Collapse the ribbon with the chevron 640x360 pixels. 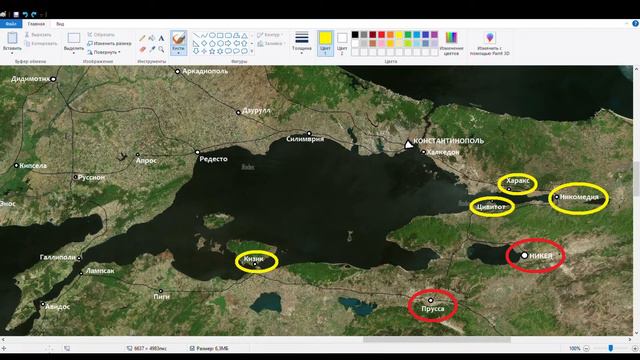tap(627, 24)
